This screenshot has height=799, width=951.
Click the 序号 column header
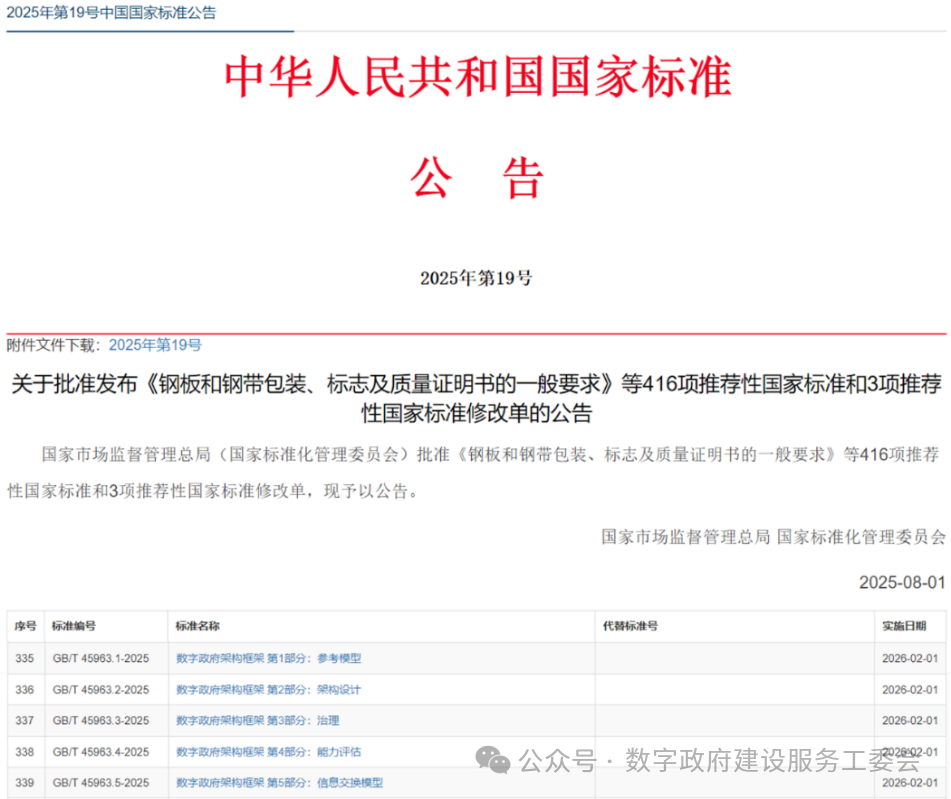25,626
